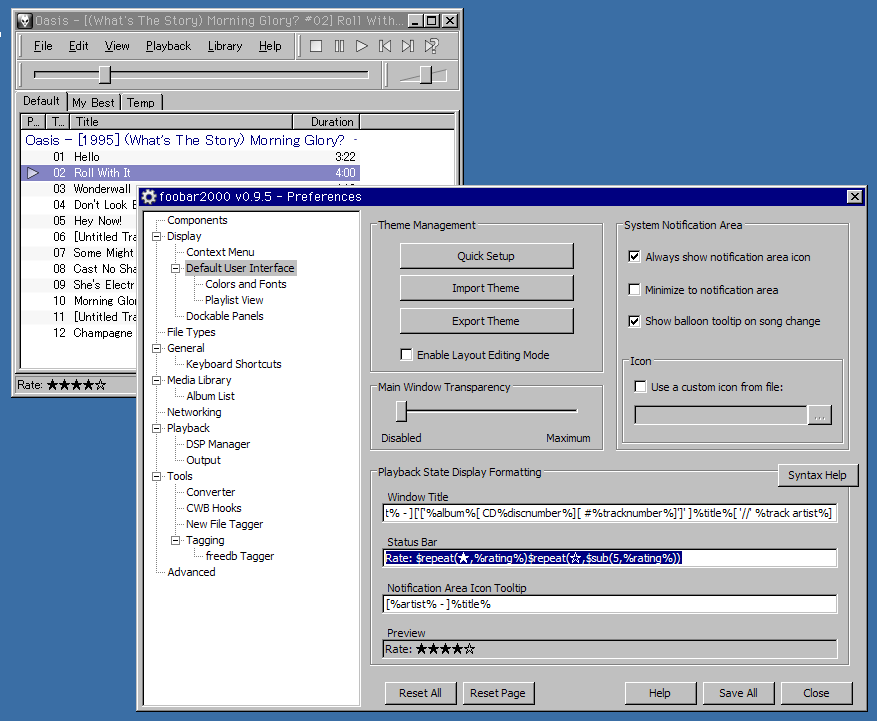This screenshot has height=721, width=877.
Task: Select DSP Manager in the tree
Action: coord(218,444)
